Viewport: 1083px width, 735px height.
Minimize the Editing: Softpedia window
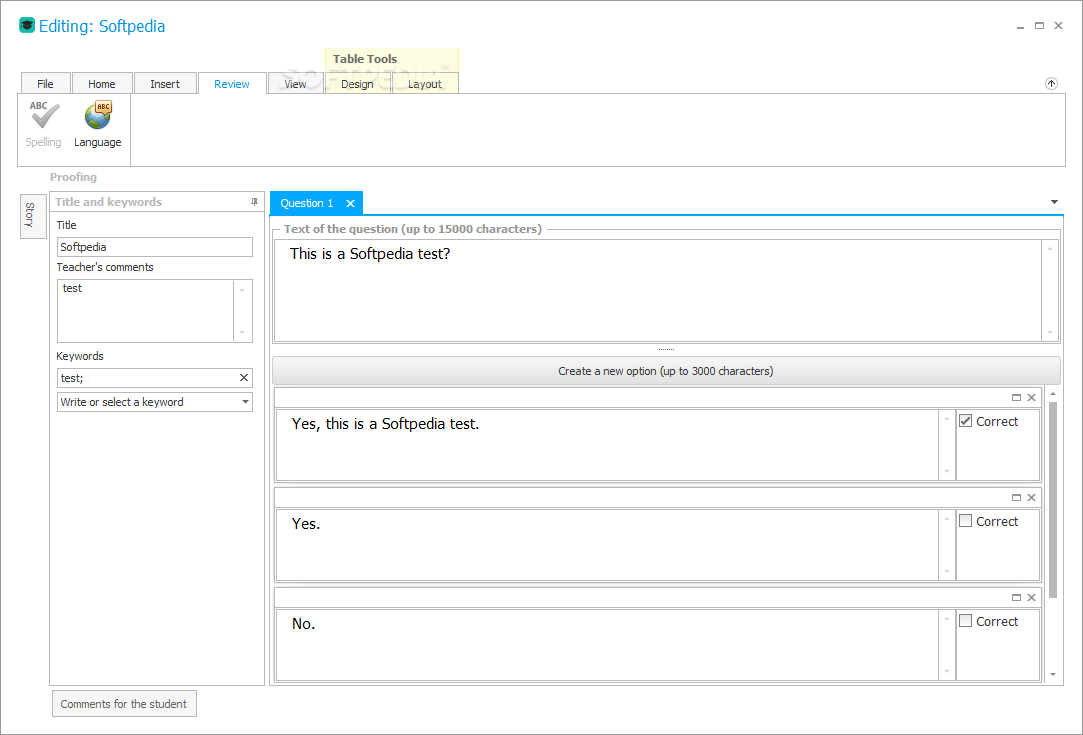[x=1020, y=26]
